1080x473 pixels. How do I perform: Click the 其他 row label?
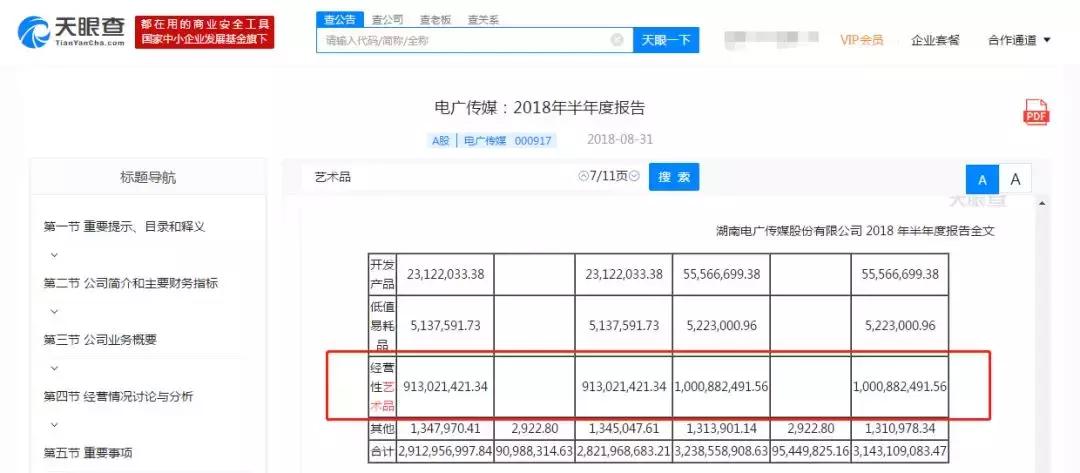(382, 429)
